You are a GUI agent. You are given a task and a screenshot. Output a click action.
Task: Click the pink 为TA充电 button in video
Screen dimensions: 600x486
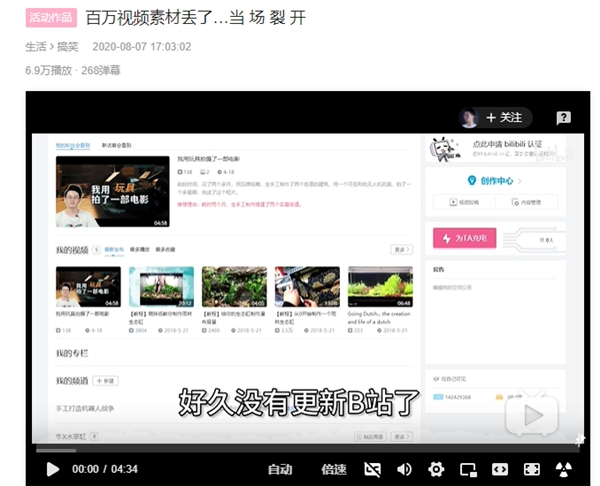click(463, 238)
